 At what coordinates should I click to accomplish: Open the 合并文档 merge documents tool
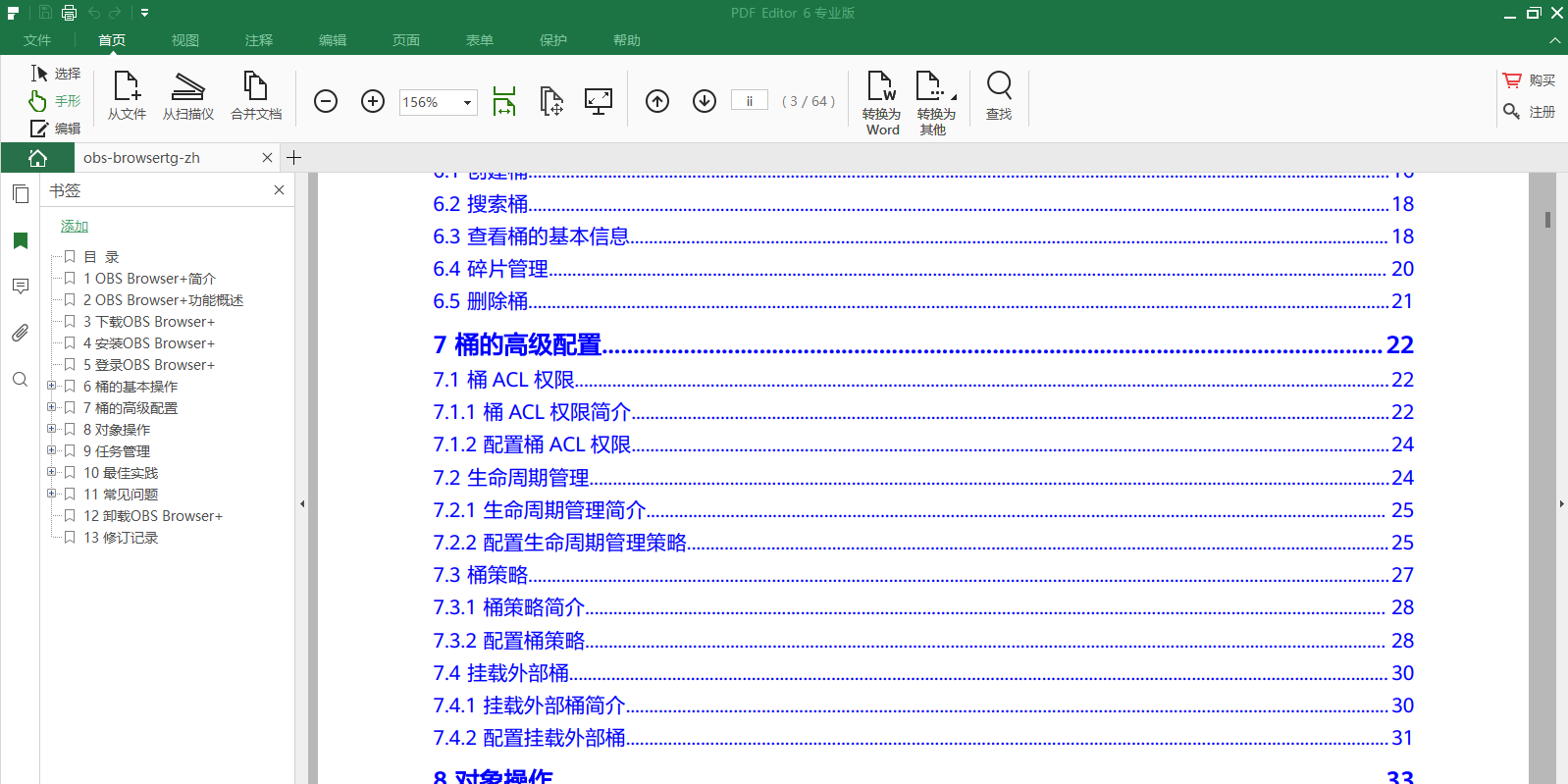click(x=256, y=96)
